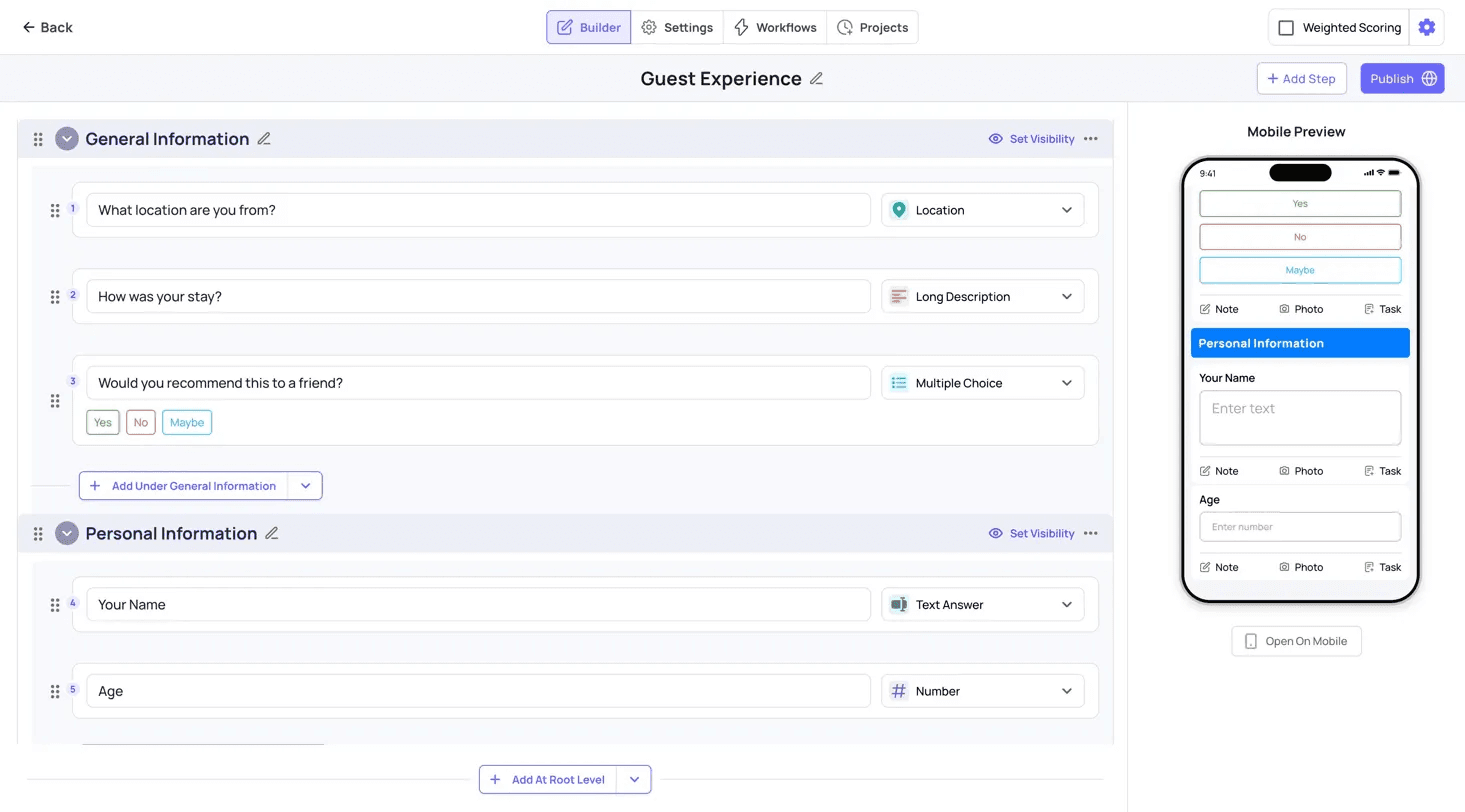
Task: Click the pencil icon beside Personal Information
Action: (x=272, y=533)
